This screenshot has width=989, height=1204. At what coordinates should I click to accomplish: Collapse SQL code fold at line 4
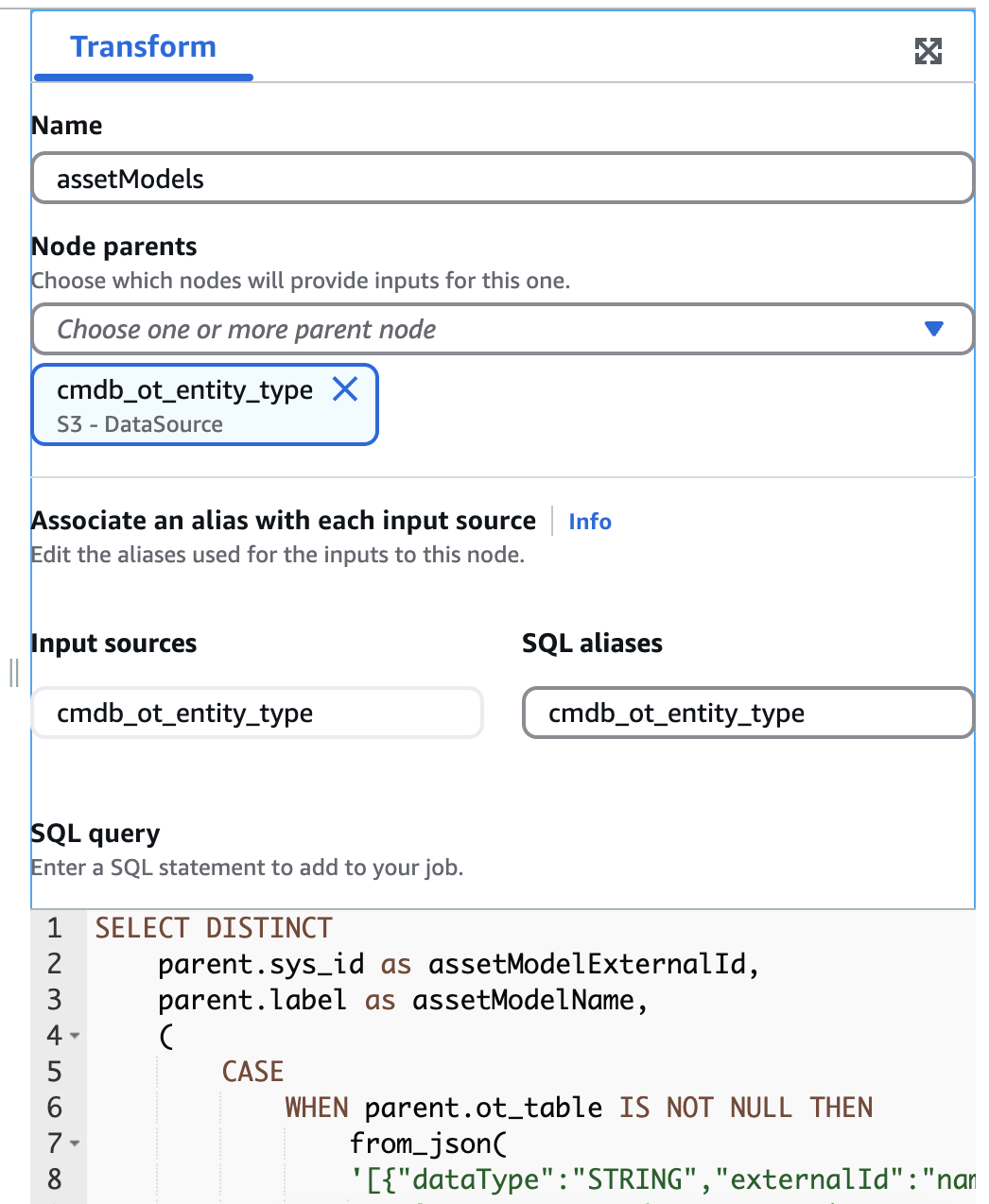(x=75, y=1036)
